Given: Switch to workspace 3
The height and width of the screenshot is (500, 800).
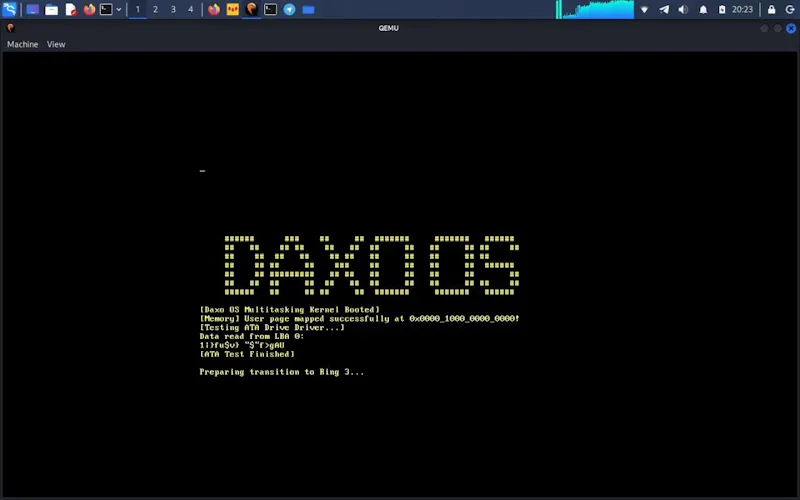Looking at the screenshot, I should point(173,9).
